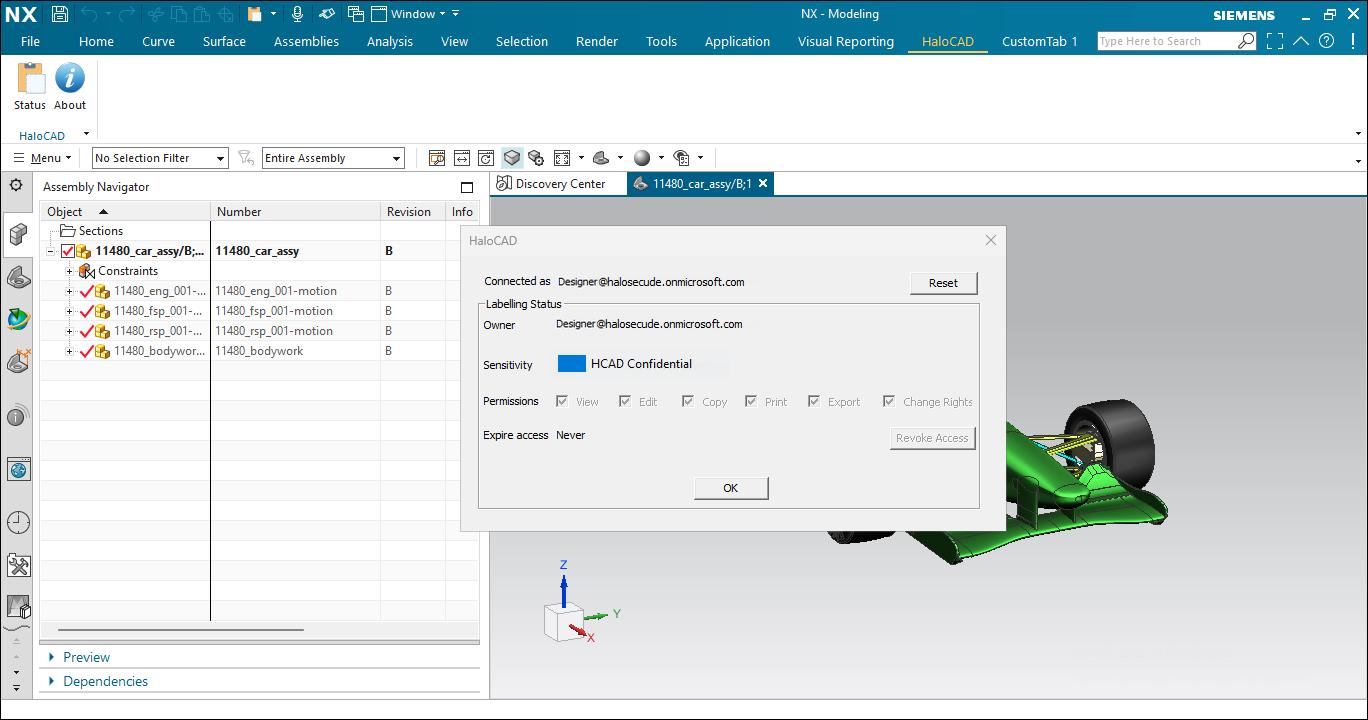Click the microphone icon in quick access toolbar
Viewport: 1368px width, 720px height.
click(x=296, y=13)
